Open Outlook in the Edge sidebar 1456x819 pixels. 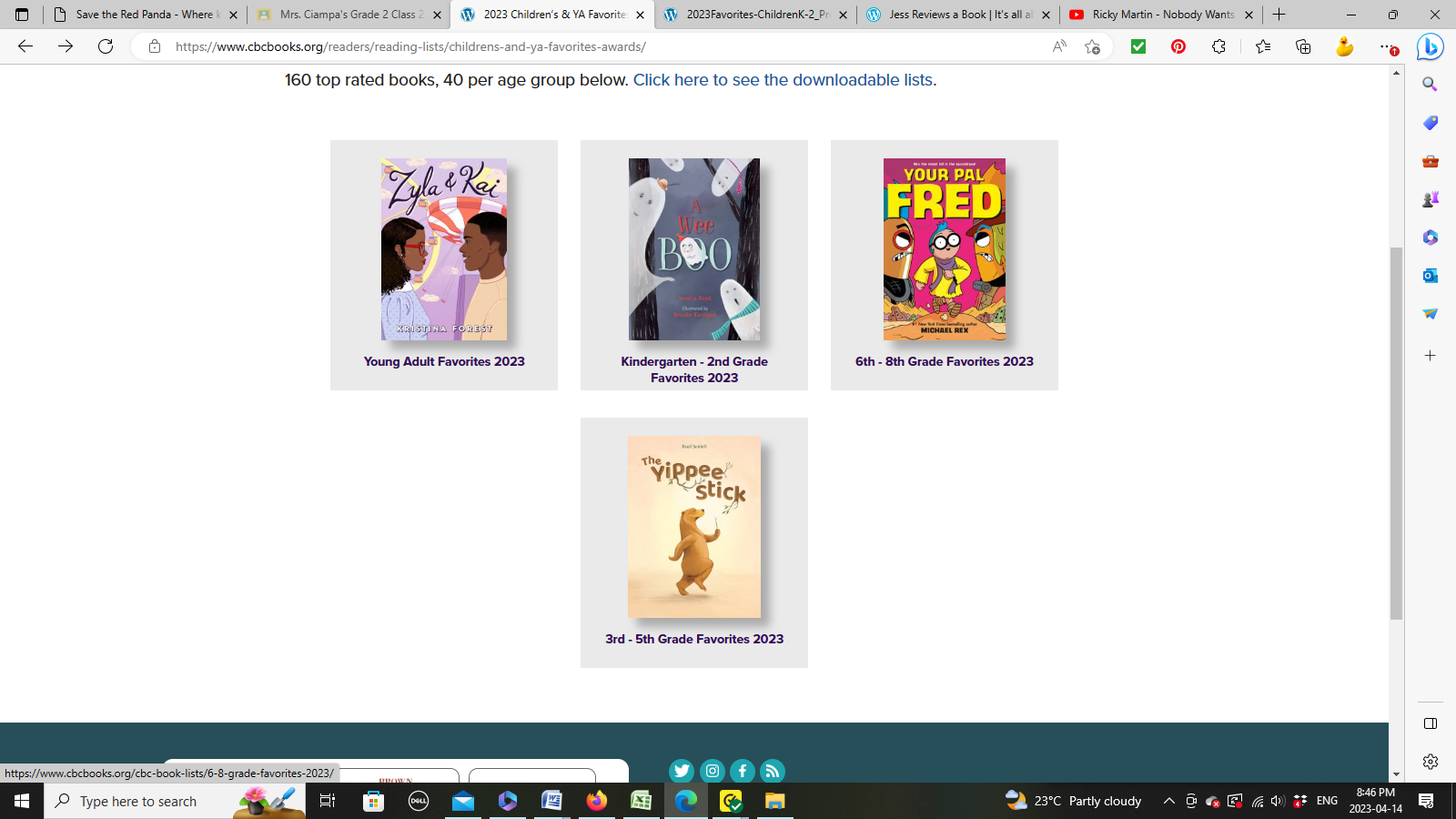click(1431, 275)
